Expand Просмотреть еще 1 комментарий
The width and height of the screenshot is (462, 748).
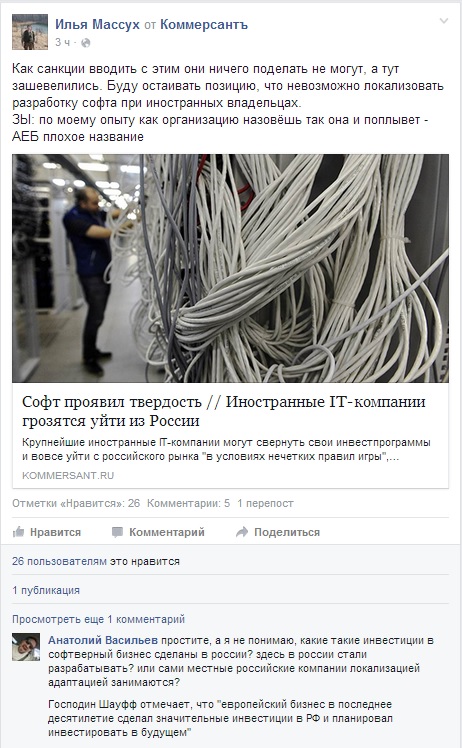point(98,619)
